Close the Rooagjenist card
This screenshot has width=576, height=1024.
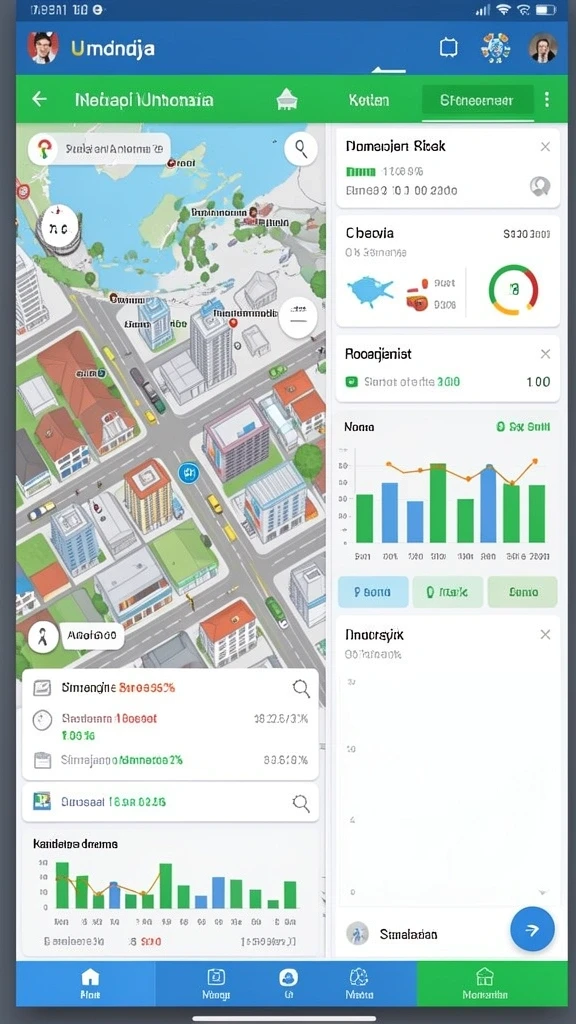point(545,354)
